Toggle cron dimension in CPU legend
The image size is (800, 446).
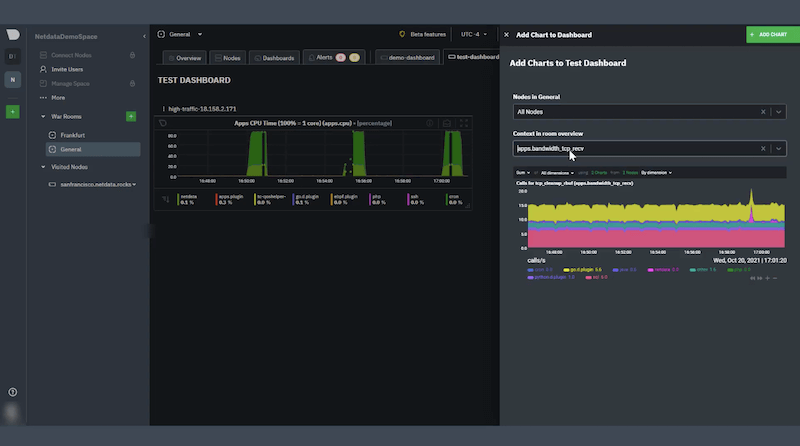[x=454, y=200]
